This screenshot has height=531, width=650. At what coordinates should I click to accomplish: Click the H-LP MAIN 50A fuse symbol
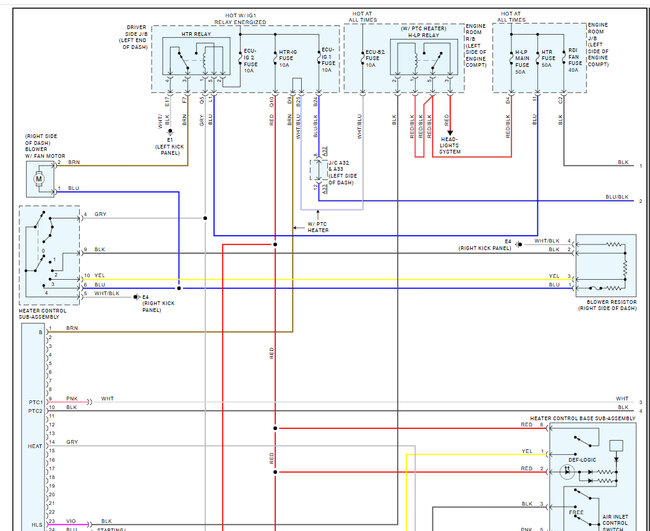[x=511, y=58]
